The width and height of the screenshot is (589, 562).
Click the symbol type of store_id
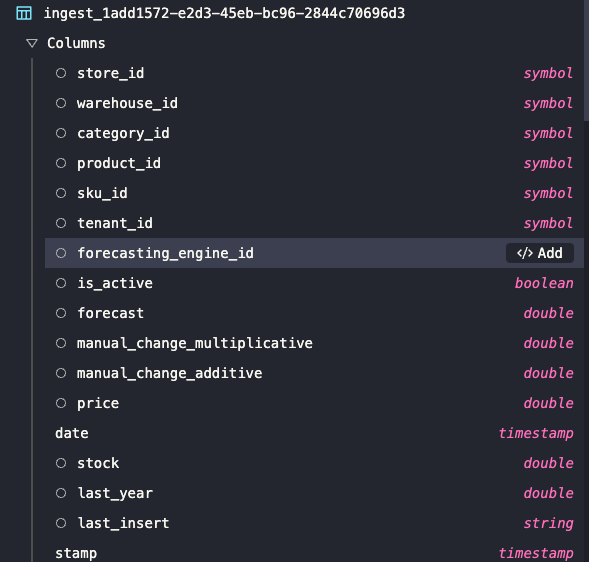[x=548, y=74]
